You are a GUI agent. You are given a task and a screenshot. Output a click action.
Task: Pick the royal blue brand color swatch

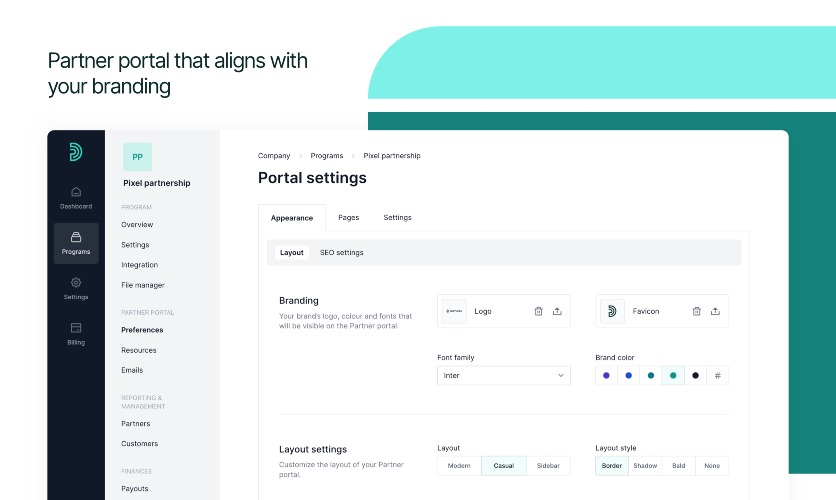[629, 375]
